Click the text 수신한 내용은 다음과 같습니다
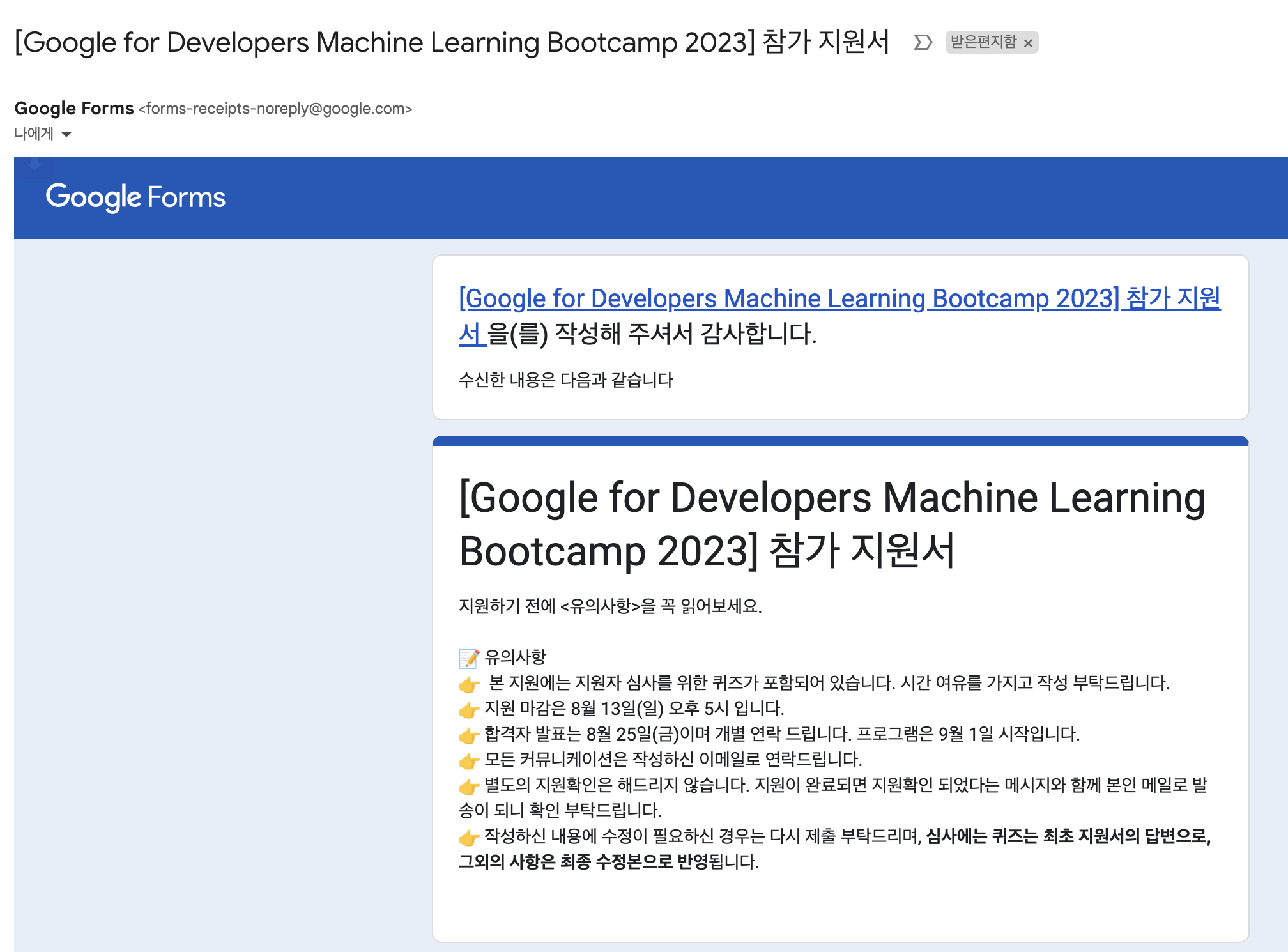The width and height of the screenshot is (1288, 952). pyautogui.click(x=566, y=380)
